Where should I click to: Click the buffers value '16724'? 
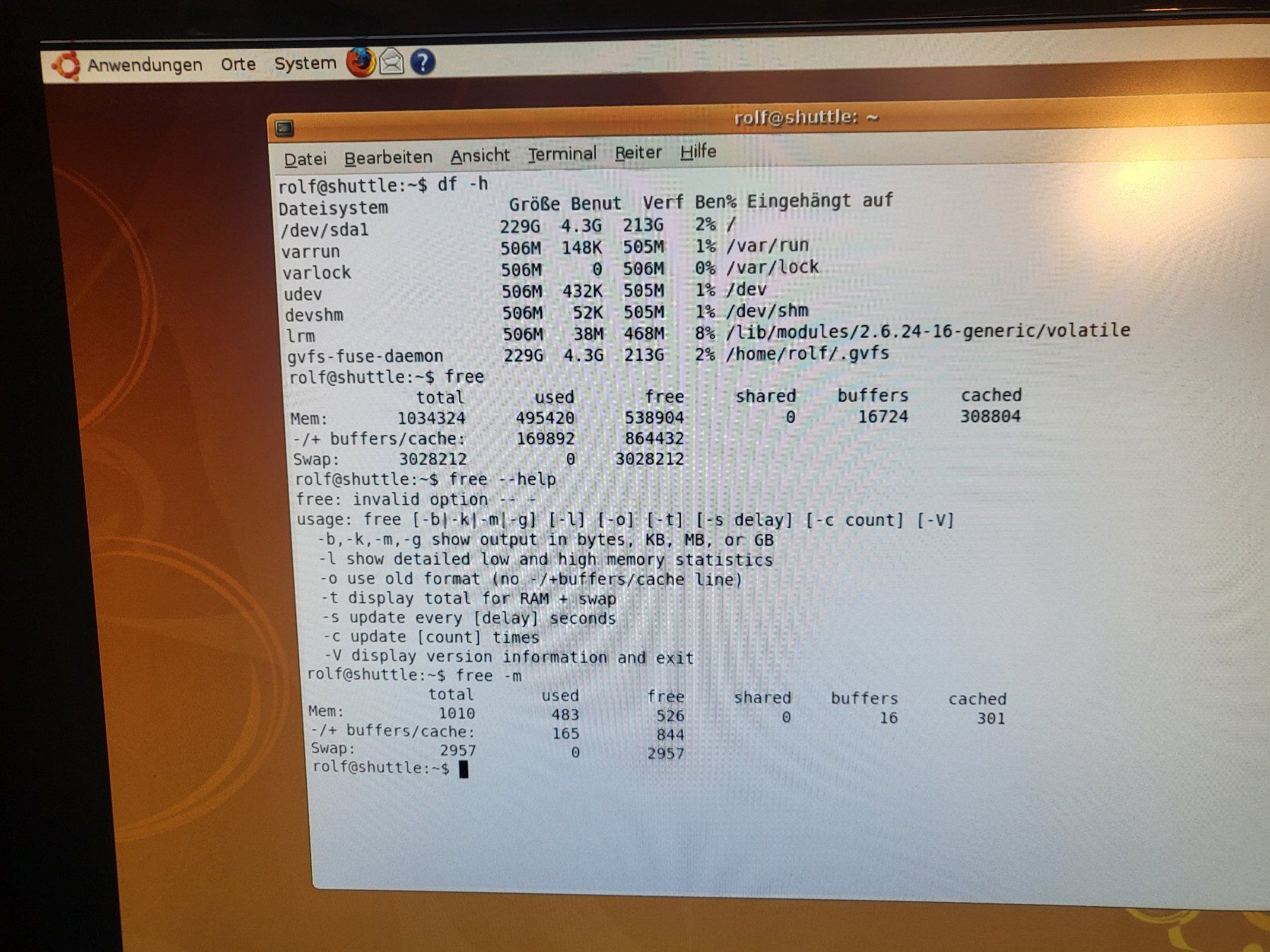point(883,417)
